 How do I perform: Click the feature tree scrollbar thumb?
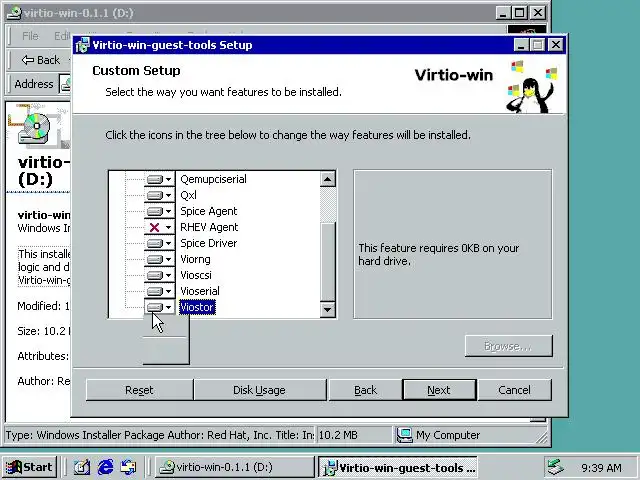(327, 262)
